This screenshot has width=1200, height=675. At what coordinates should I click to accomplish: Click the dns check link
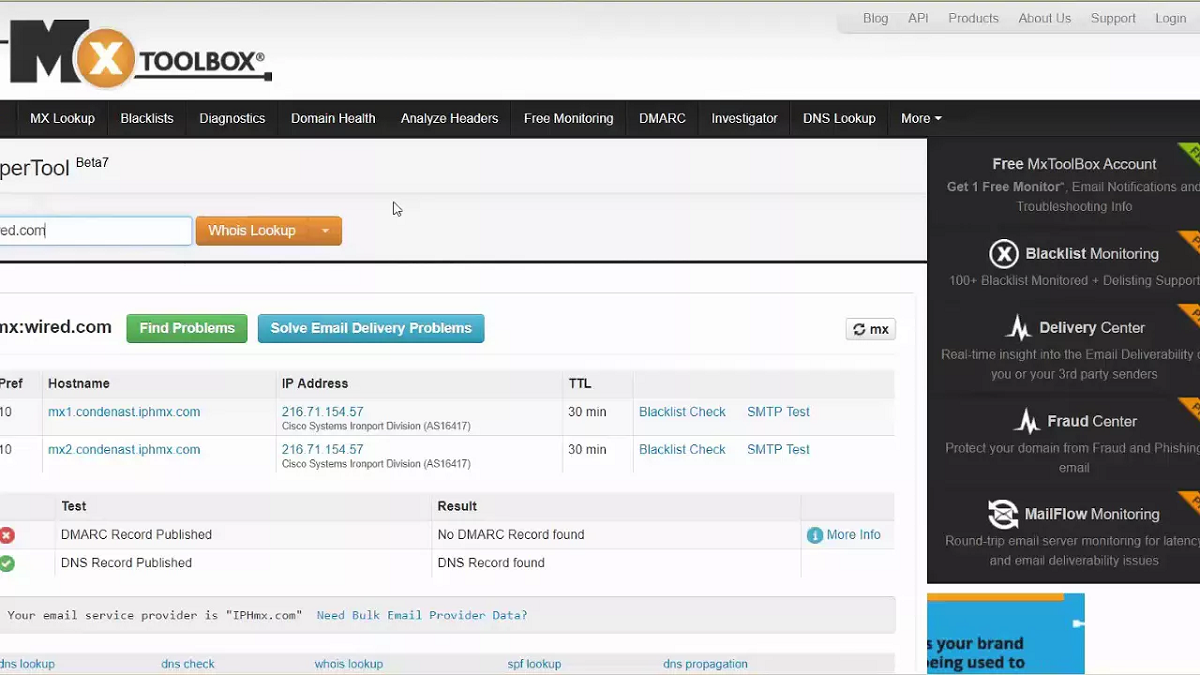click(188, 664)
